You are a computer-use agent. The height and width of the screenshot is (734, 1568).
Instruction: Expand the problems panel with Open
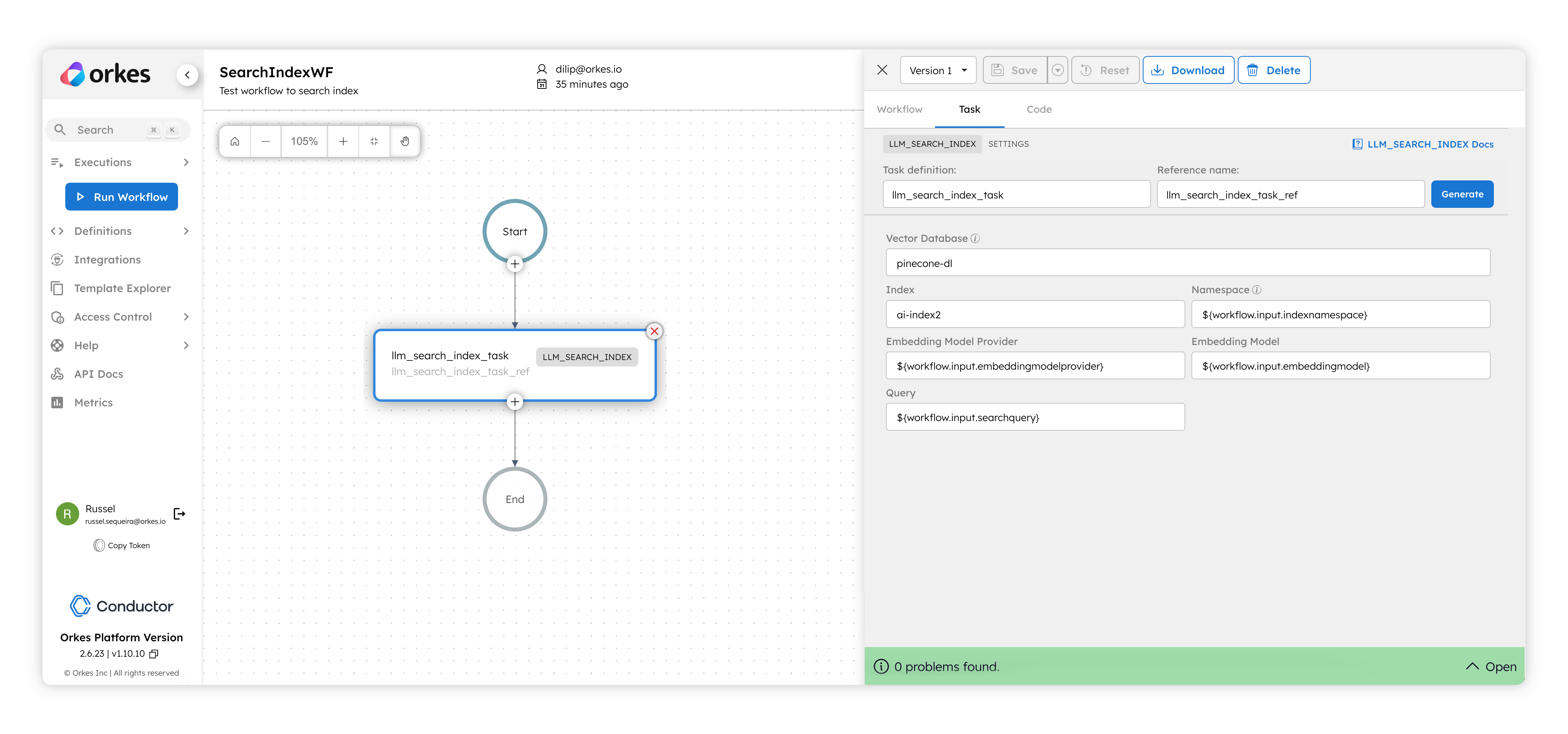1491,666
